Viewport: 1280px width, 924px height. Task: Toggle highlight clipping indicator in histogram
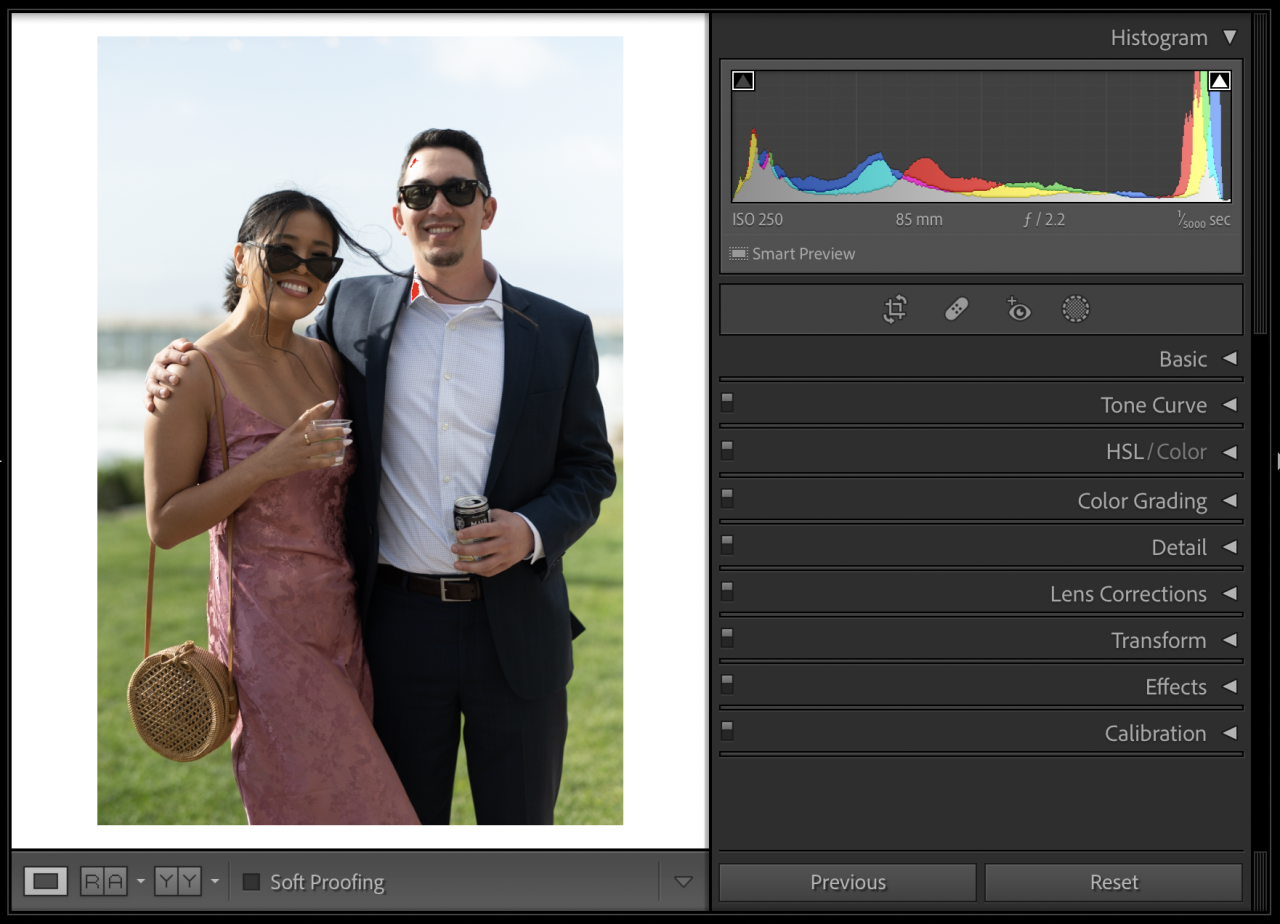1219,81
